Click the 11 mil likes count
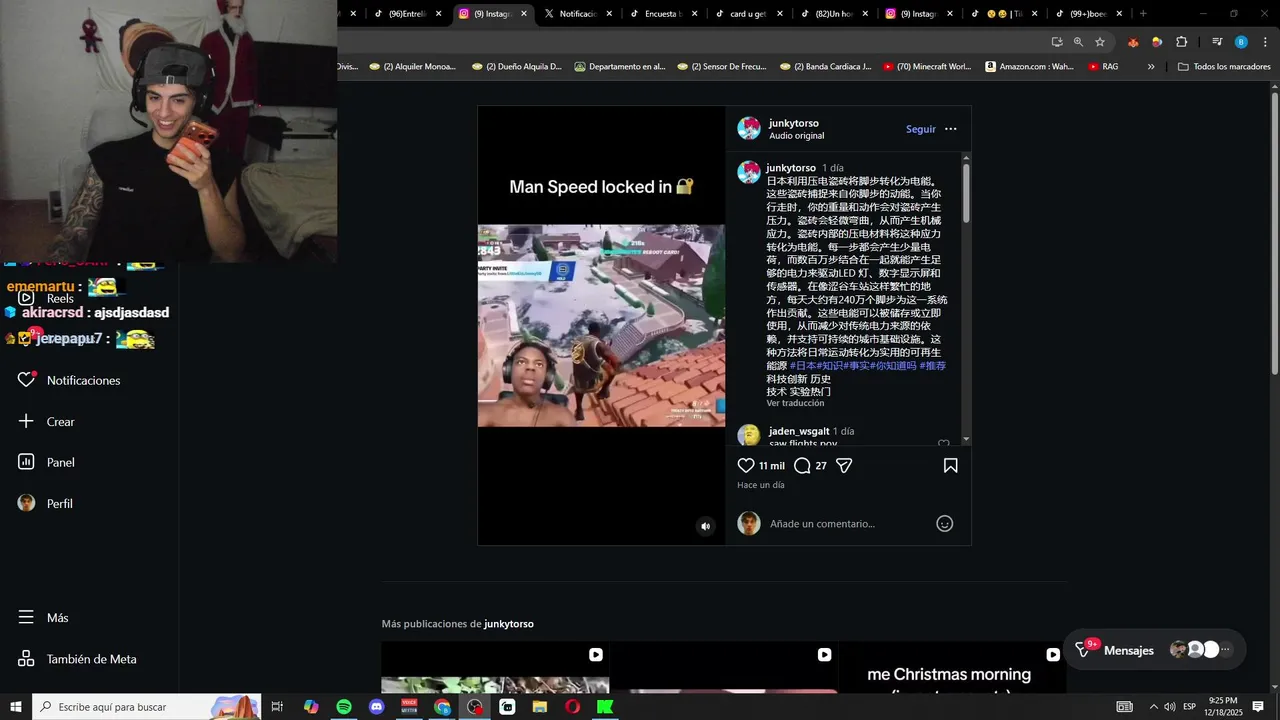 pos(772,466)
